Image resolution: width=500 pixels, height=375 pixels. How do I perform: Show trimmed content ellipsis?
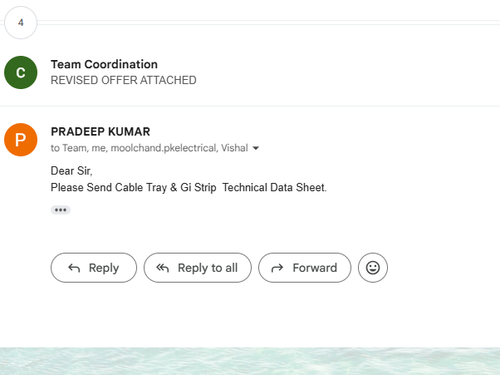(60, 210)
